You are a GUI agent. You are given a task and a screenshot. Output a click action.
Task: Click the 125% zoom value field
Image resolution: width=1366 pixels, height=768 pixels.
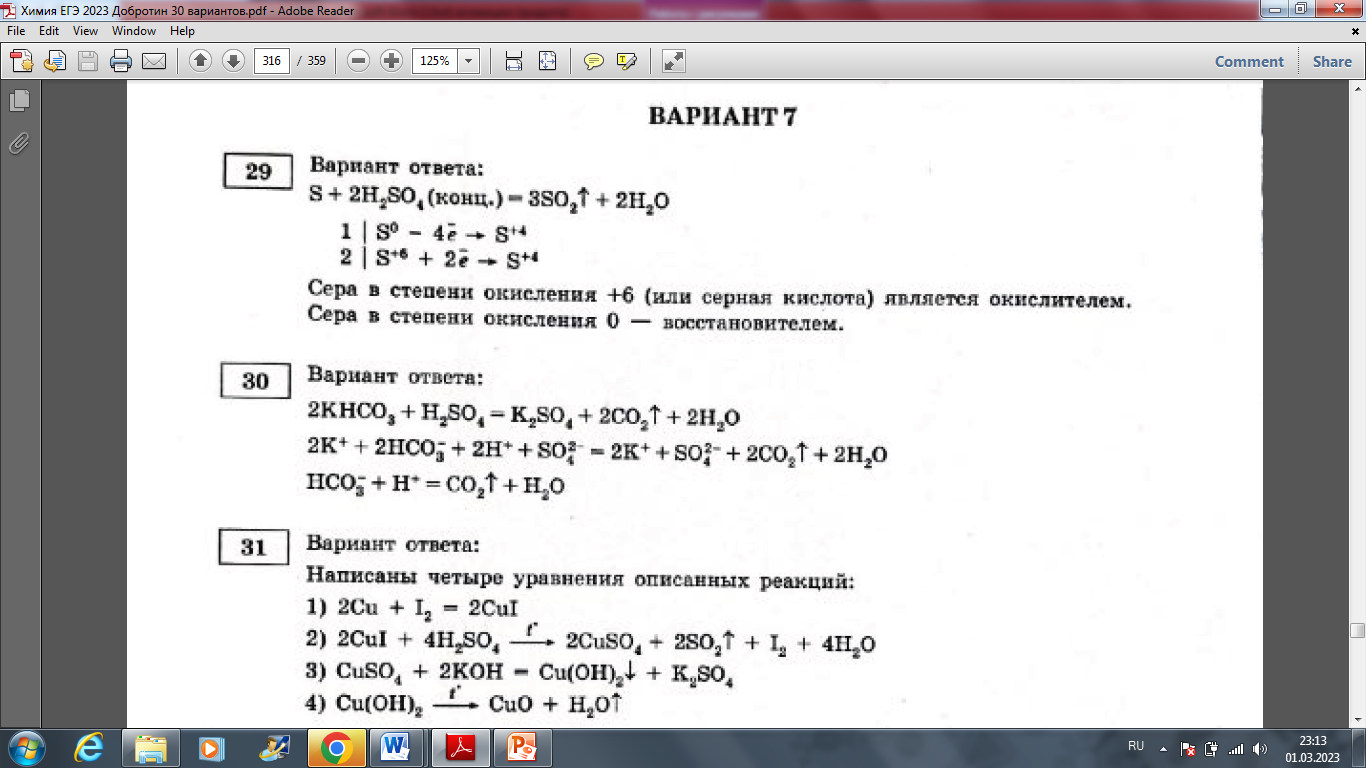434,61
